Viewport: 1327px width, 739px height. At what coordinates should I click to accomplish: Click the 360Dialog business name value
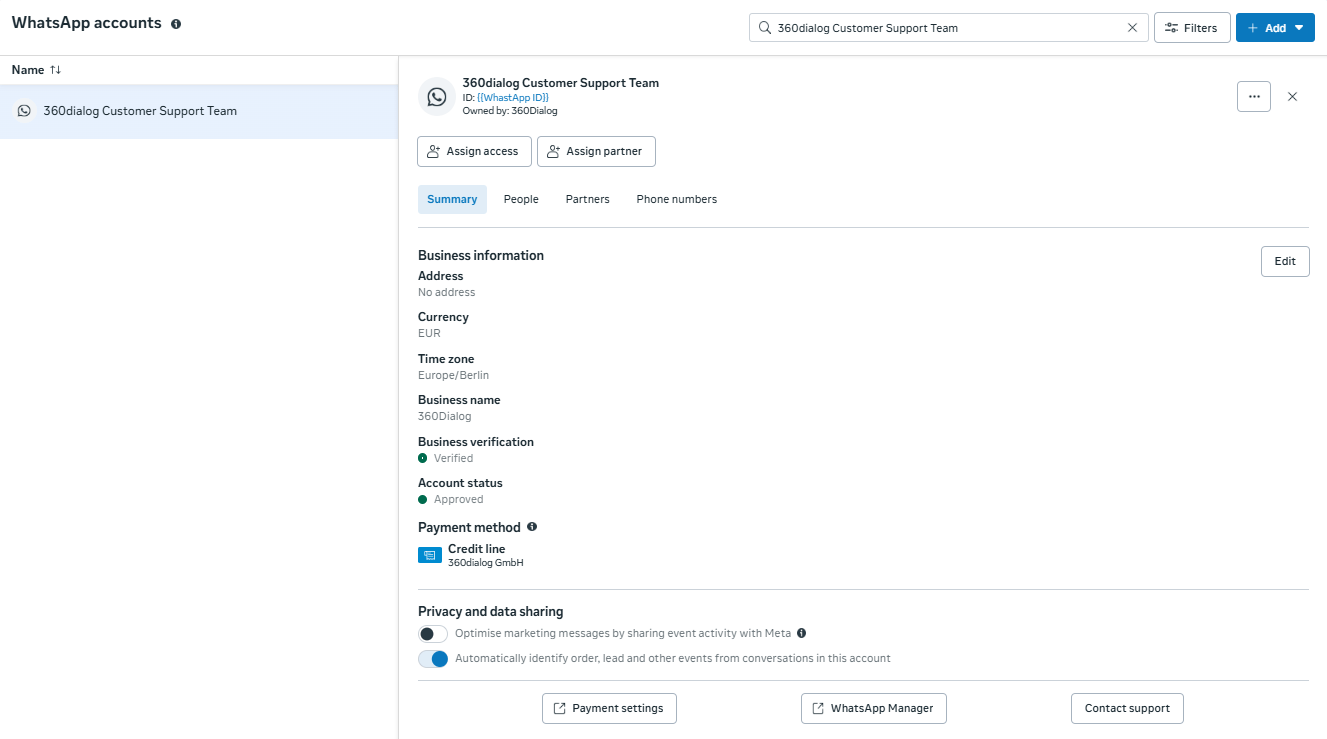point(444,416)
